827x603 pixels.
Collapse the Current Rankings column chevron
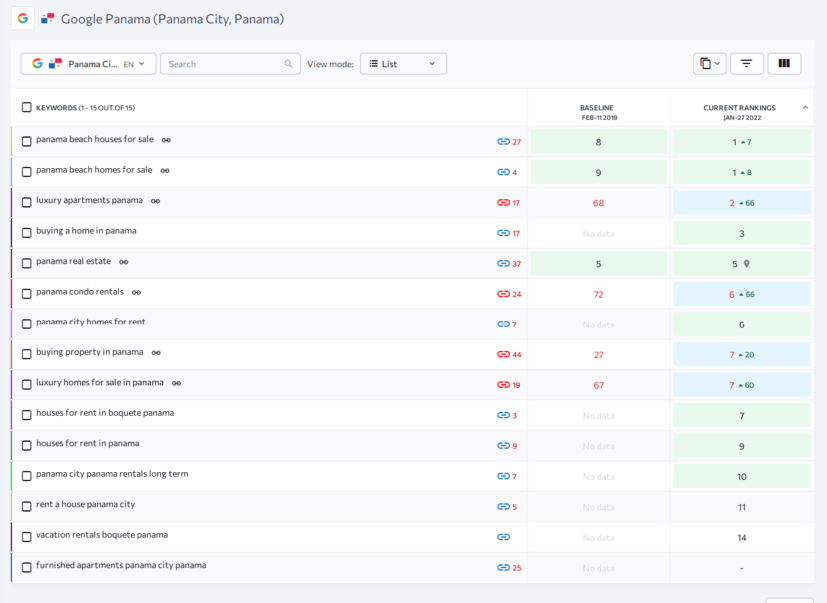805,108
